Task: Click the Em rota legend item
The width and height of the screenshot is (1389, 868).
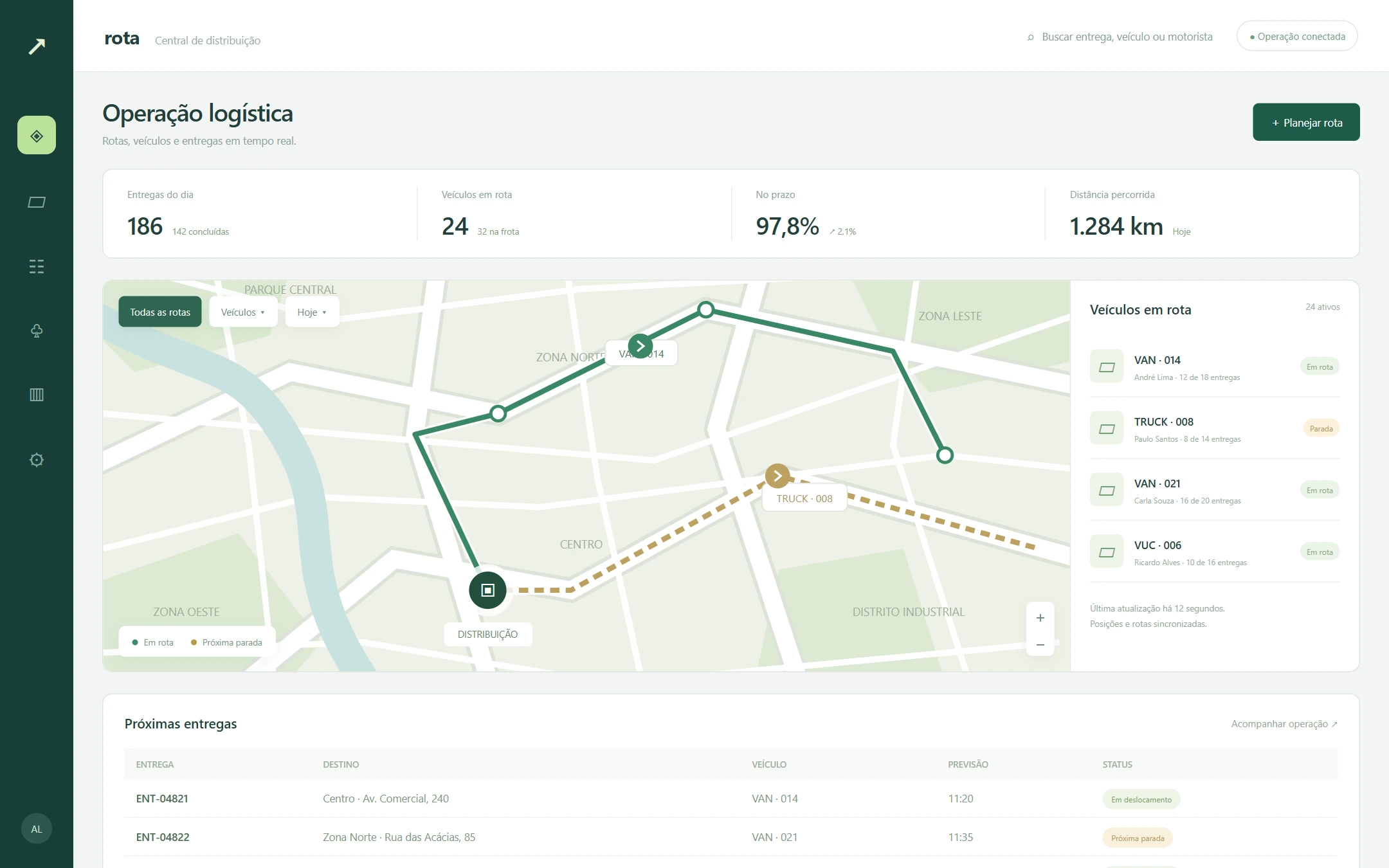Action: tap(152, 642)
